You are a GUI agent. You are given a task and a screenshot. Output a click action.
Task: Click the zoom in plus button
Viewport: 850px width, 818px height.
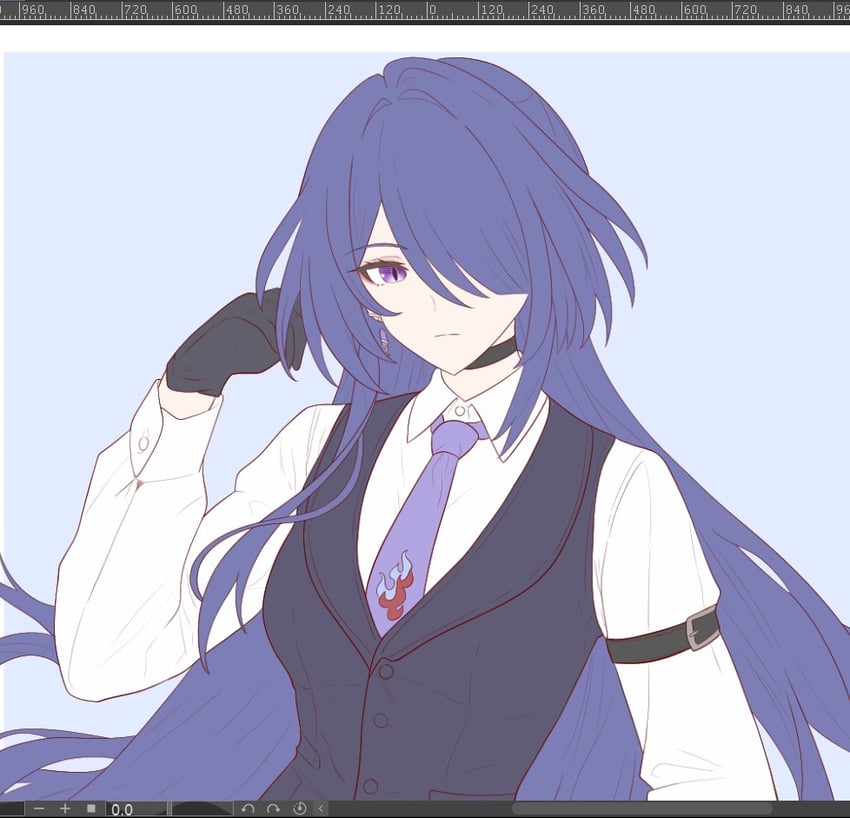coord(65,809)
